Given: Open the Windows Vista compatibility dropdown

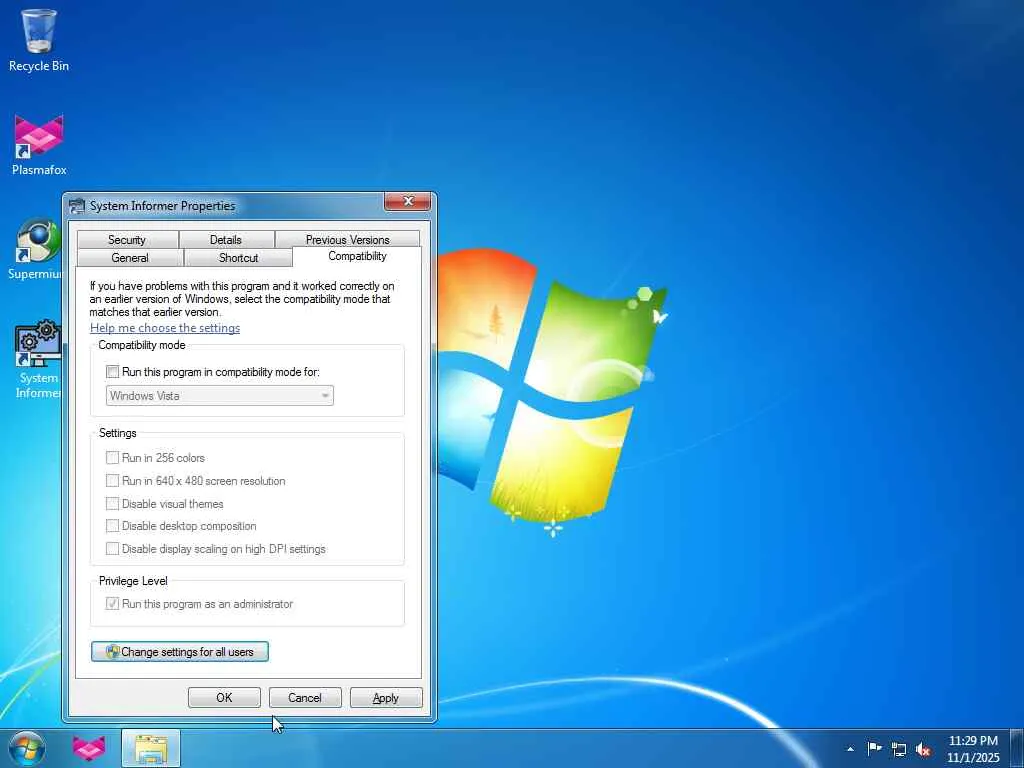Looking at the screenshot, I should [220, 395].
